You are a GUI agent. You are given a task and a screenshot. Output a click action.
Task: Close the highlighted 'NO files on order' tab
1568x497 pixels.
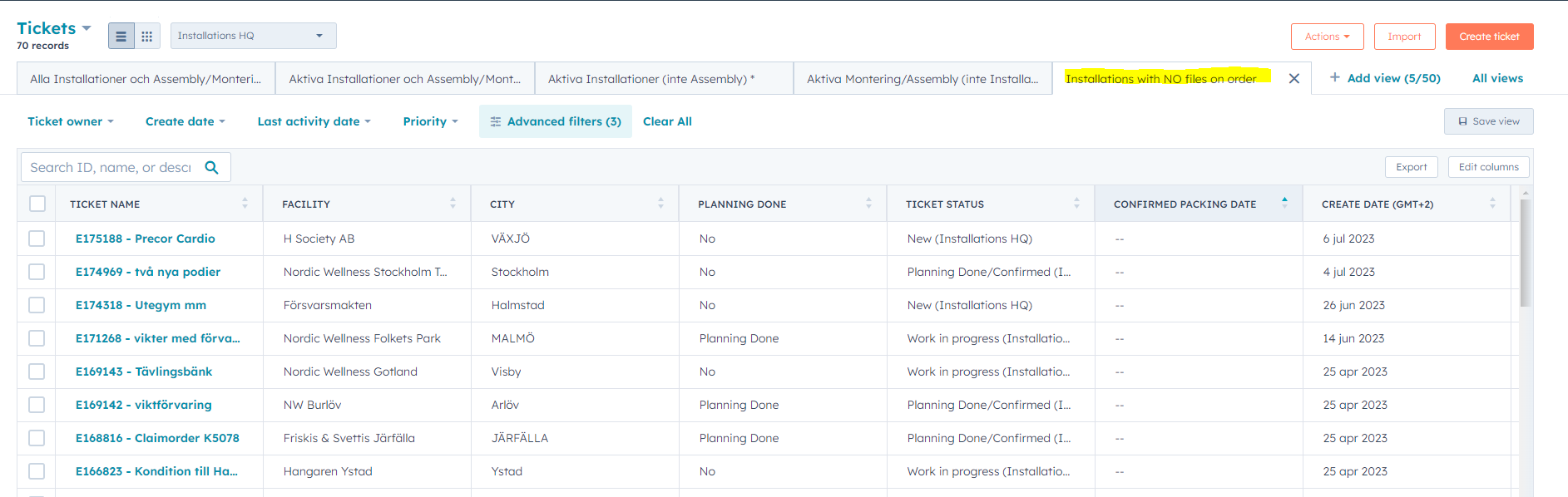pos(1293,78)
